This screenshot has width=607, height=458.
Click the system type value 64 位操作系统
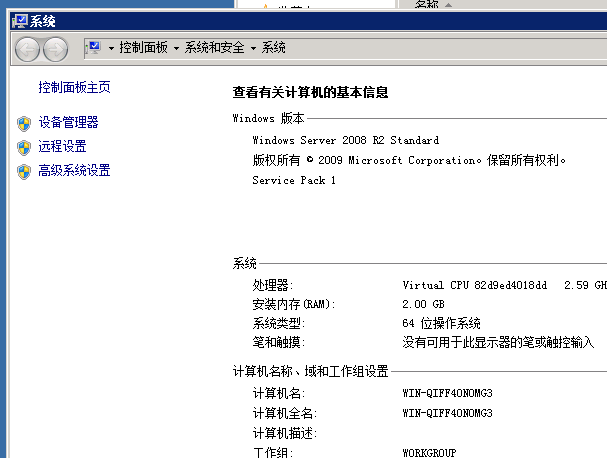(441, 323)
